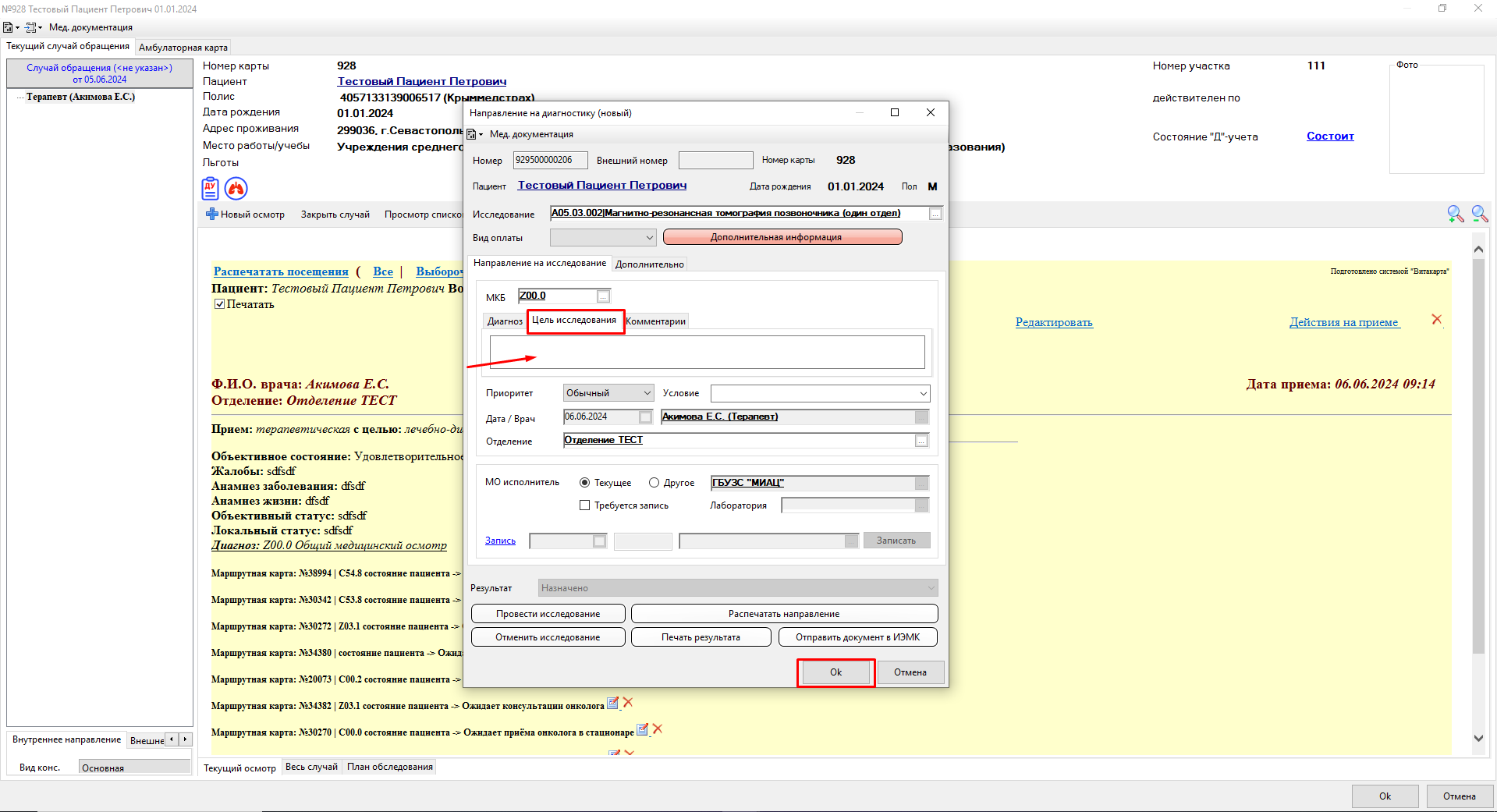Edit route card №34382 with pencil icon
Viewport: 1497px width, 812px height.
[x=613, y=703]
